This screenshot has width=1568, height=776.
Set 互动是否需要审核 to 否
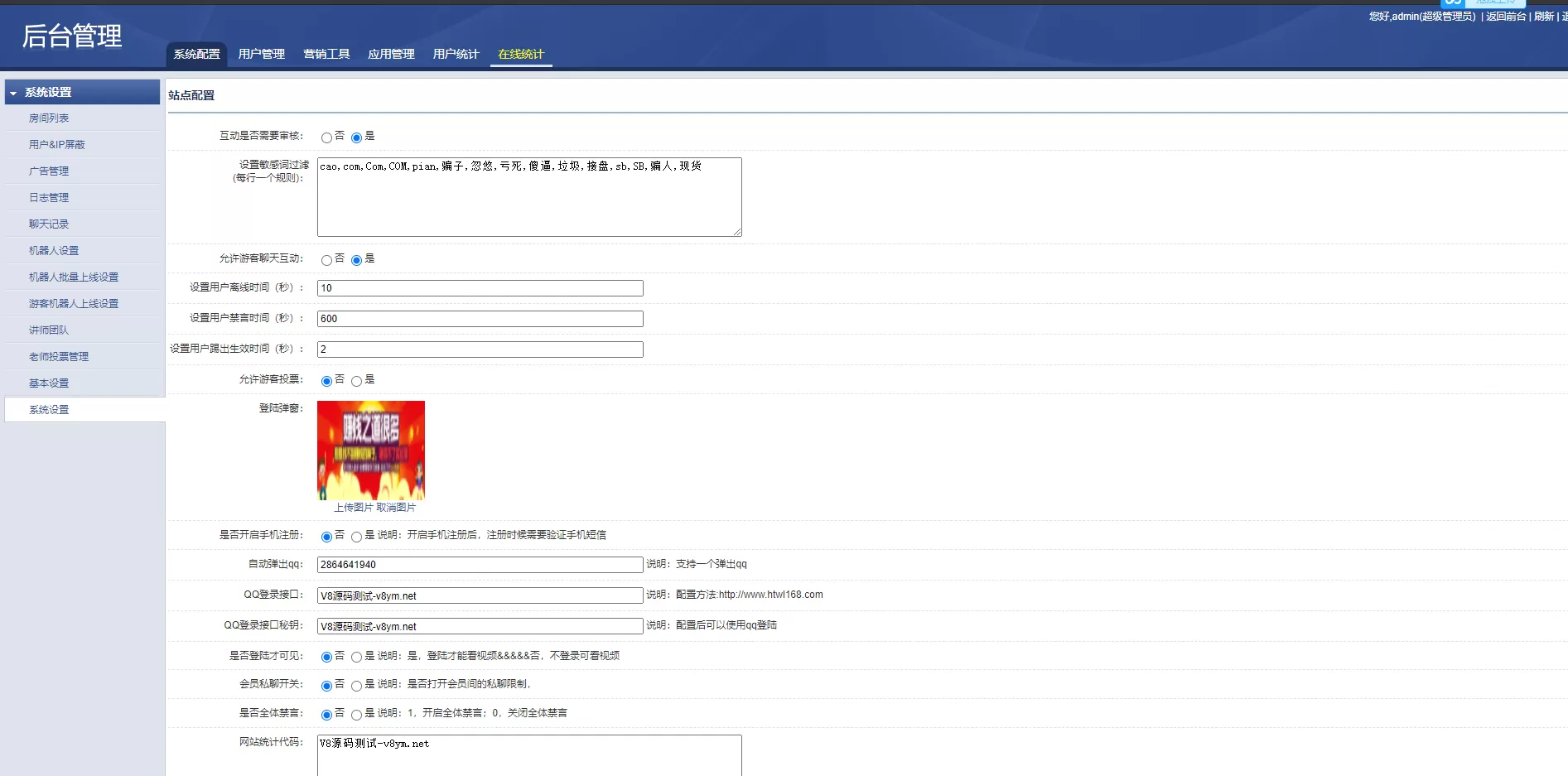[326, 137]
